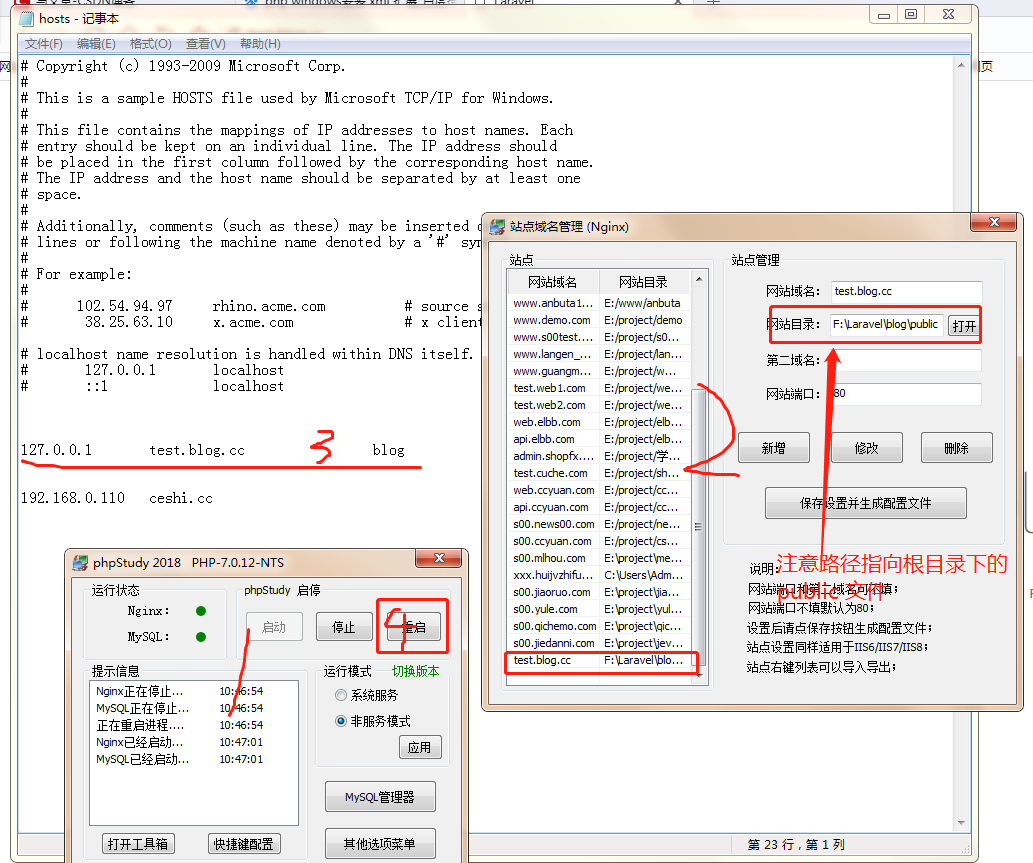Open 其他选项菜单 in phpStudy
This screenshot has width=1033, height=863.
coord(380,843)
